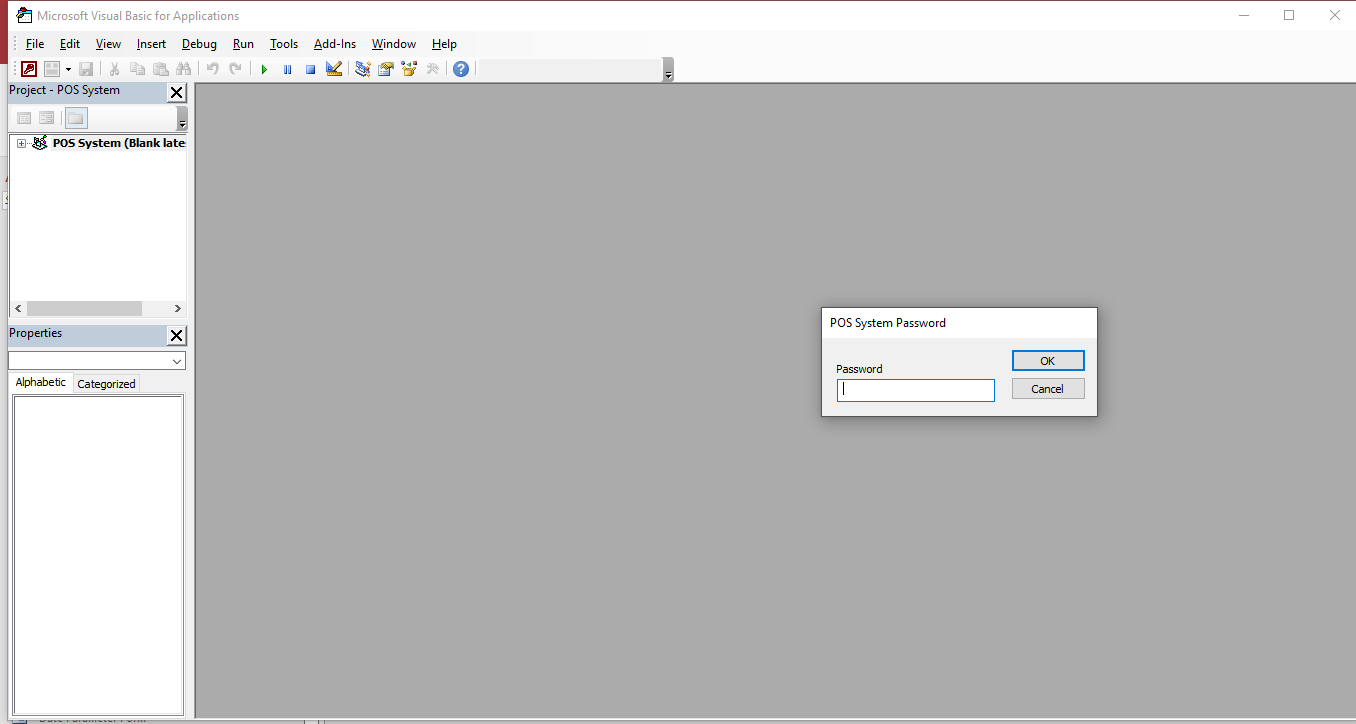The width and height of the screenshot is (1356, 724).
Task: Open the Add-Ins menu
Action: click(335, 44)
